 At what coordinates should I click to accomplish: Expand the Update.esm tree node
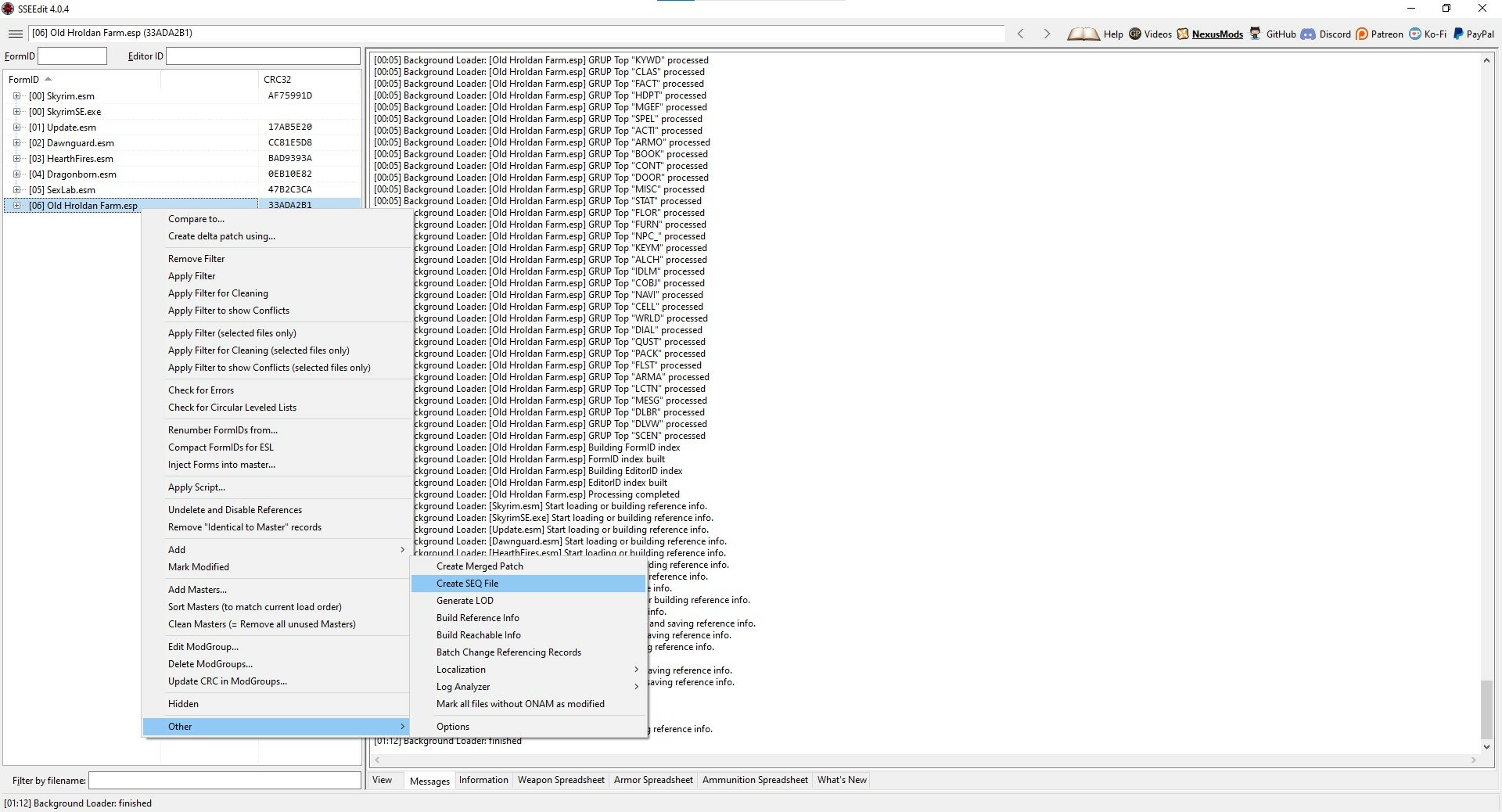pos(16,128)
